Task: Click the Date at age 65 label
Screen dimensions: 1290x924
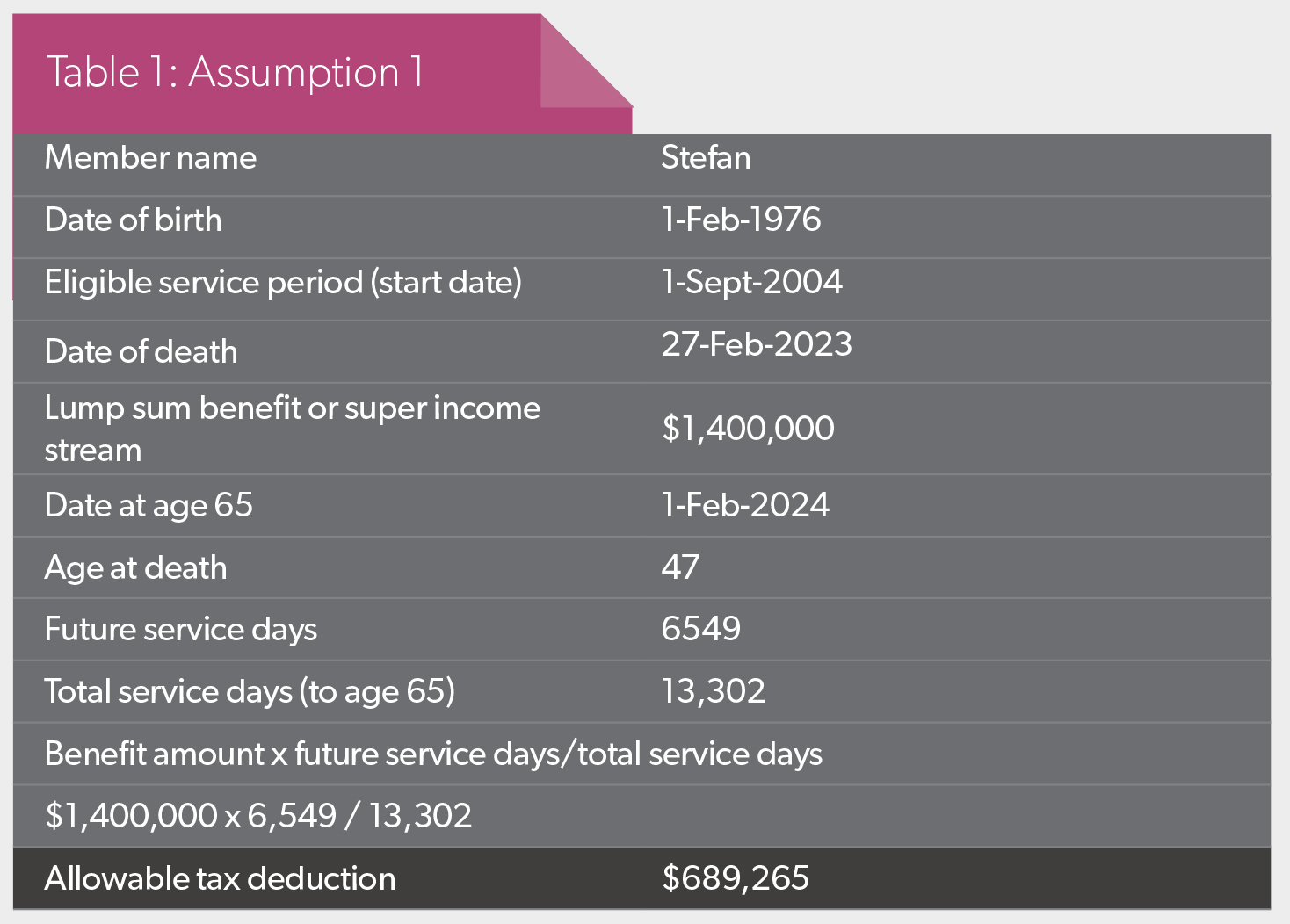Action: (149, 506)
